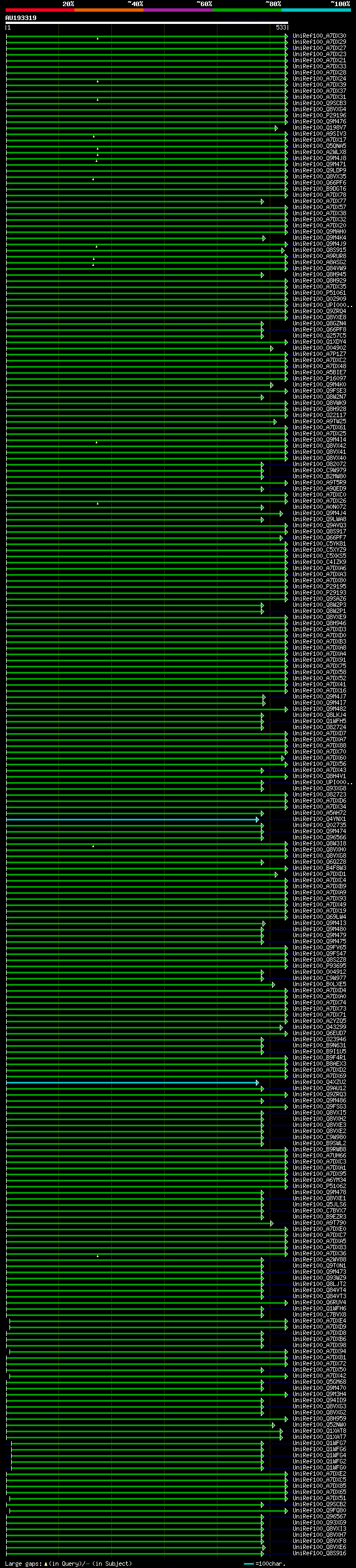Screen dimensions: 356x1568
Task: Open hit UniRef100_Q9SCB3
Action: pos(319,103)
